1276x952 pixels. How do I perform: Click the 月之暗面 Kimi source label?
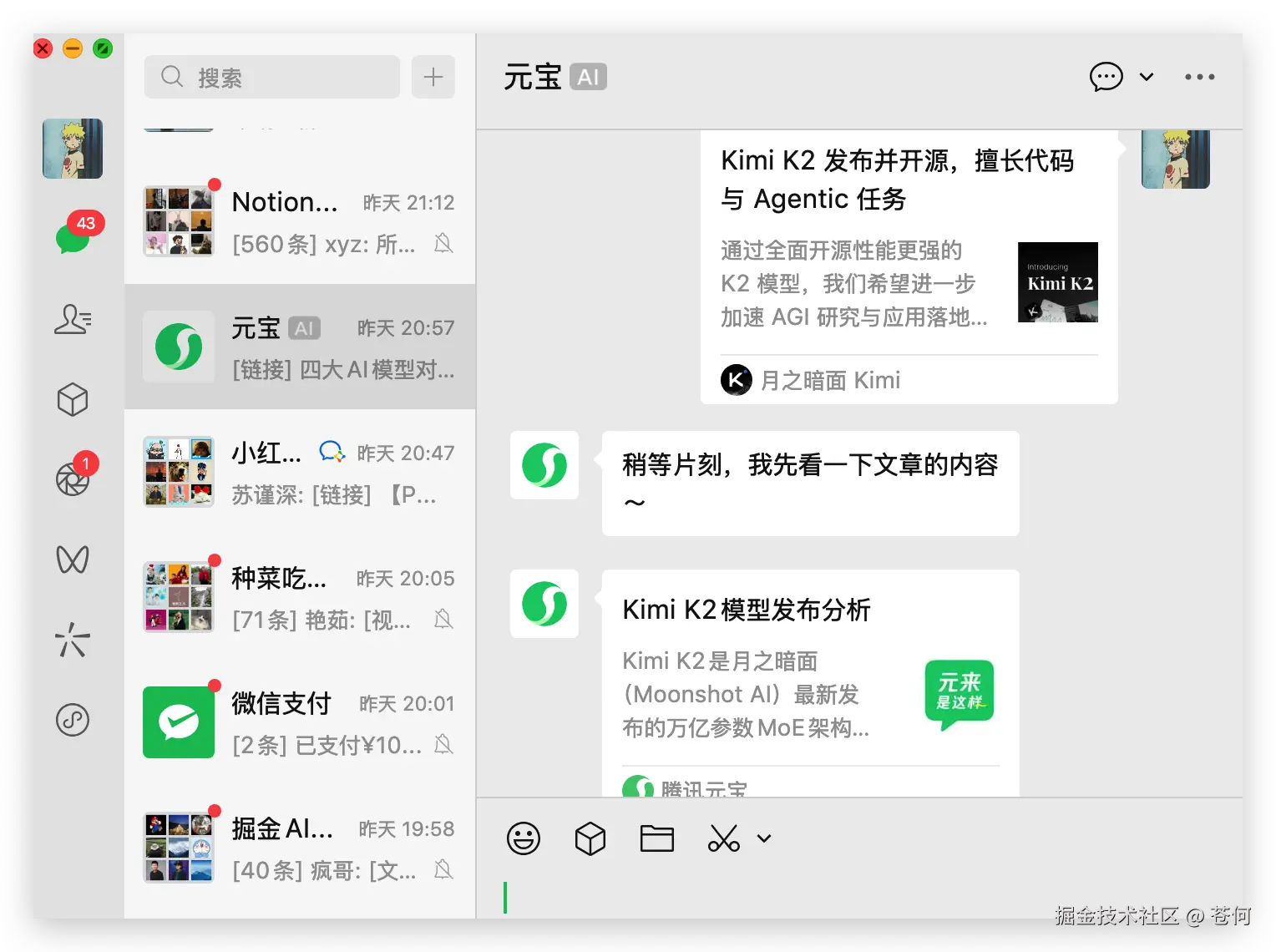tap(830, 380)
